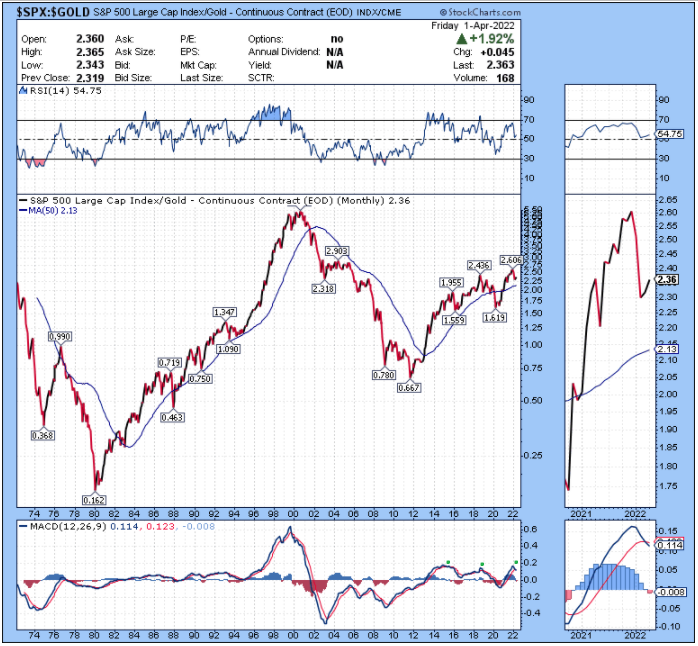Screen dimensions: 698x646
Task: Click the 0.750 price label
Action: (x=200, y=379)
